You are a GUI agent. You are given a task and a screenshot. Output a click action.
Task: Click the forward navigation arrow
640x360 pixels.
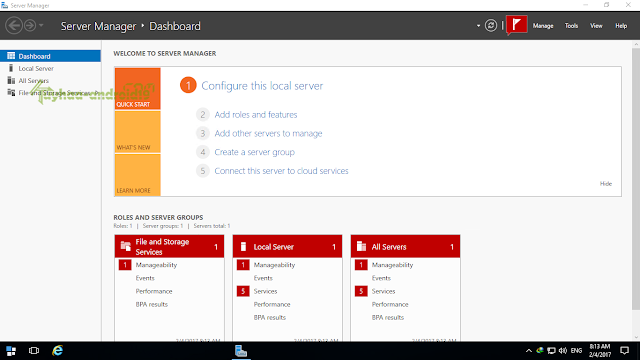coord(30,25)
